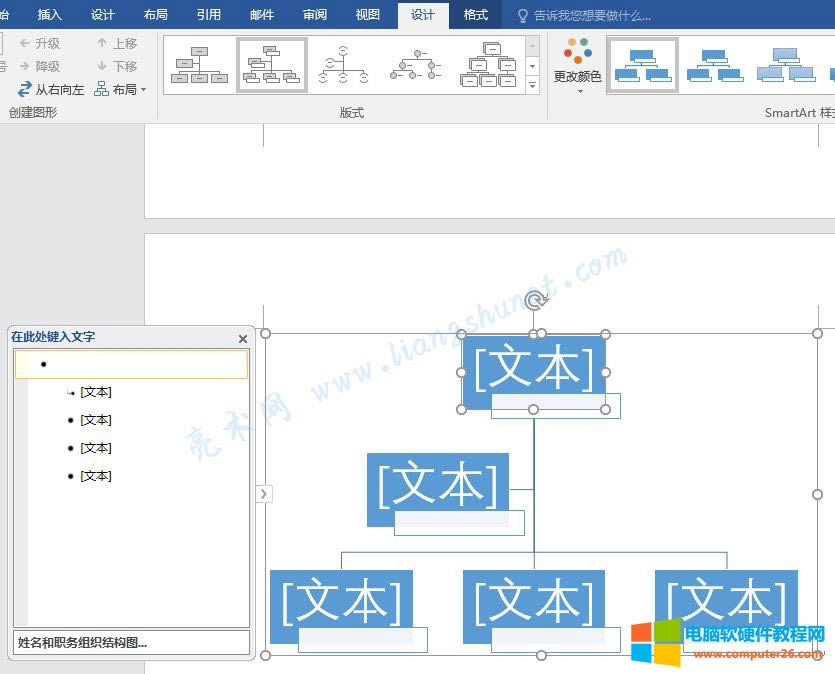
Task: Click the right-middle sizing handle of SmartArt frame
Action: point(817,495)
